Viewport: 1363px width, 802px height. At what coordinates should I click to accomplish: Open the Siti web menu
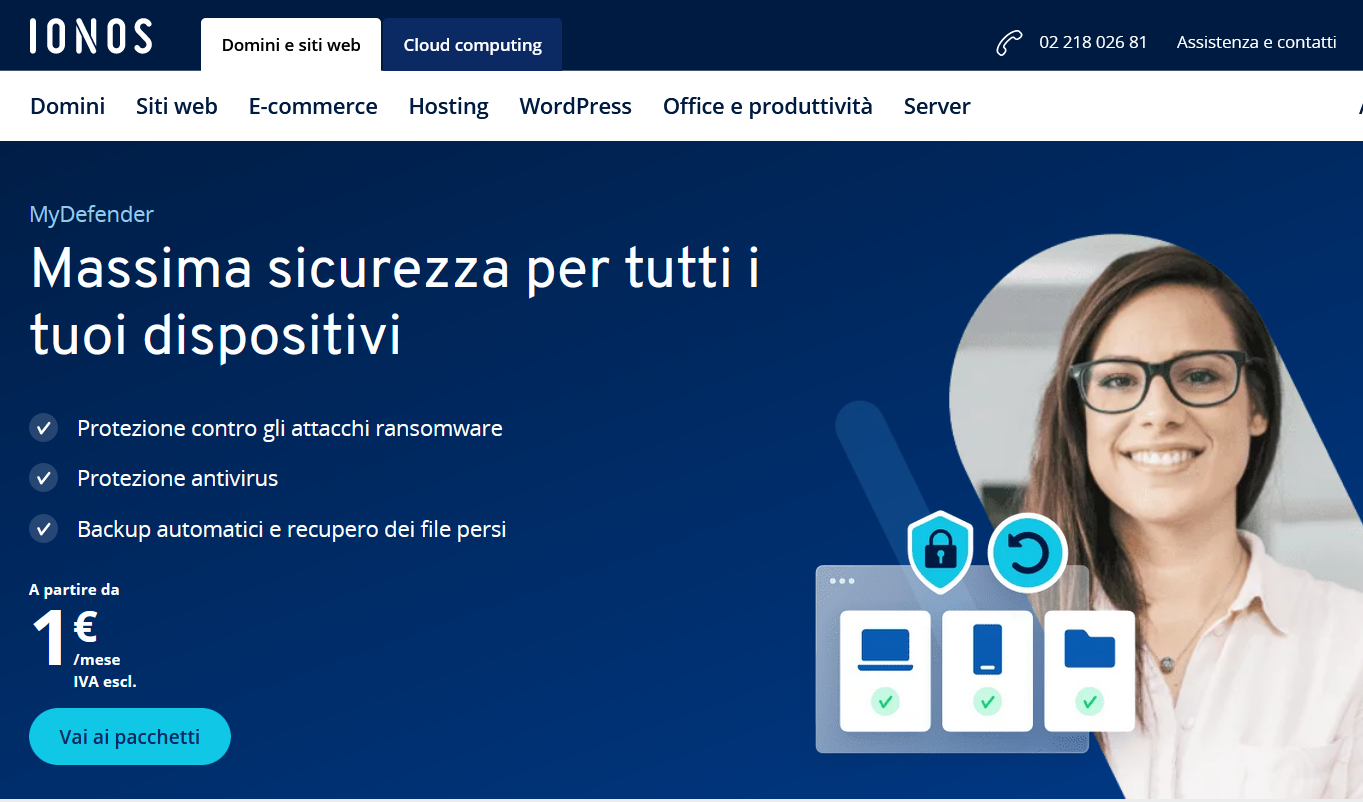[x=177, y=106]
